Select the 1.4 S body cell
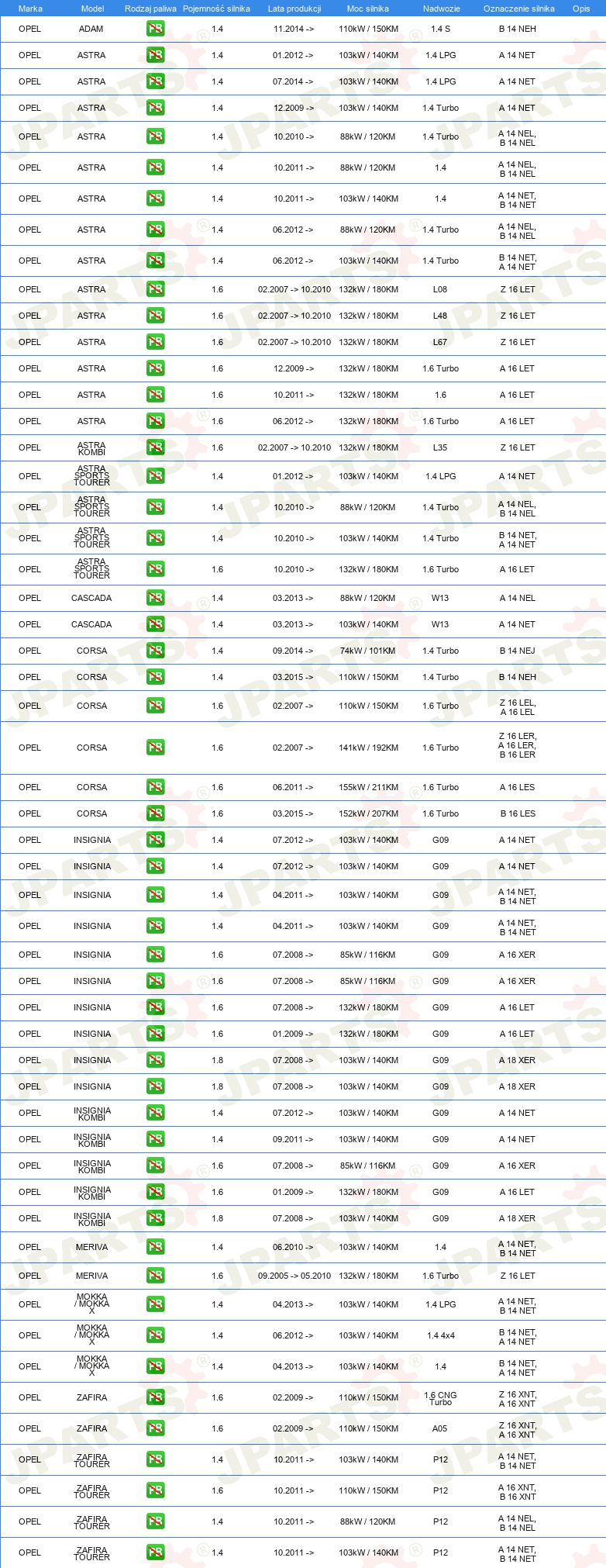606x1568 pixels. pyautogui.click(x=440, y=29)
